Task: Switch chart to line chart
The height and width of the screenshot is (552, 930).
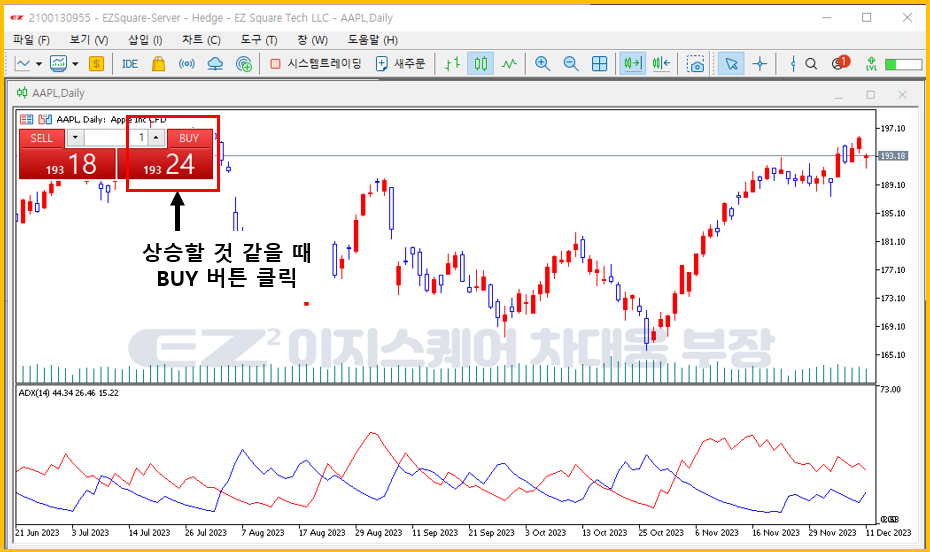Action: [509, 63]
